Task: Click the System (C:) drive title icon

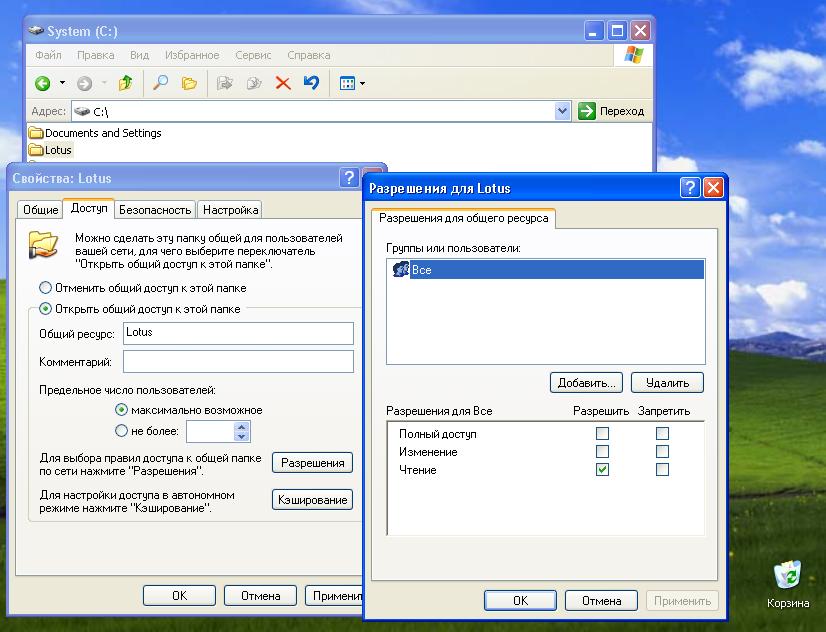Action: (x=36, y=31)
